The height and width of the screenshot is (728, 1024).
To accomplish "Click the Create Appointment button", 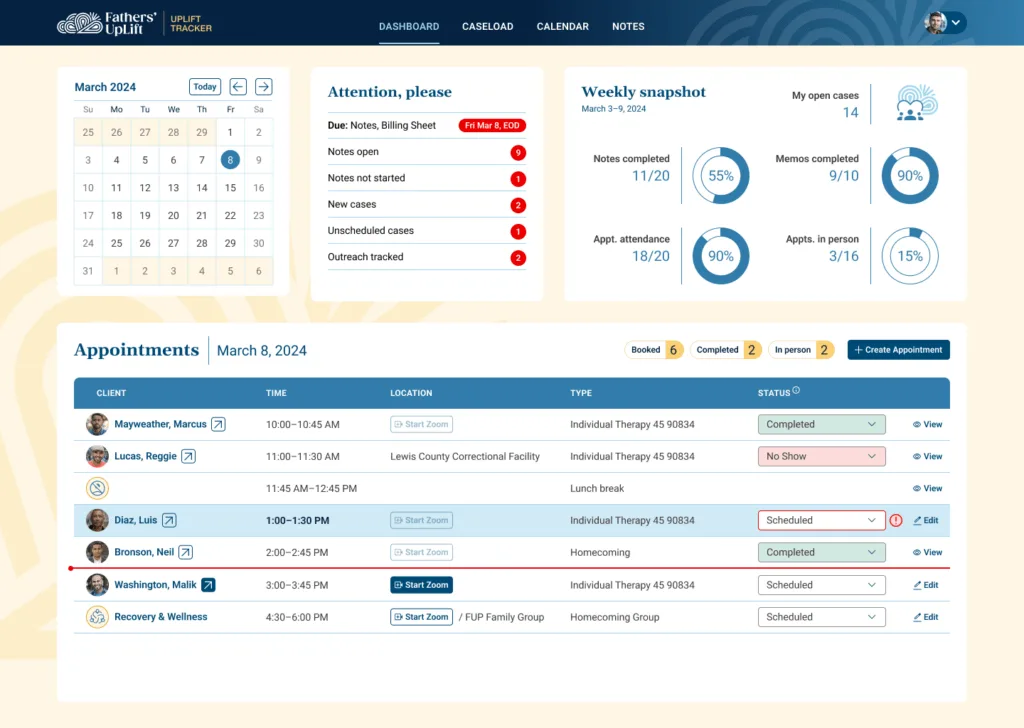I will 897,349.
